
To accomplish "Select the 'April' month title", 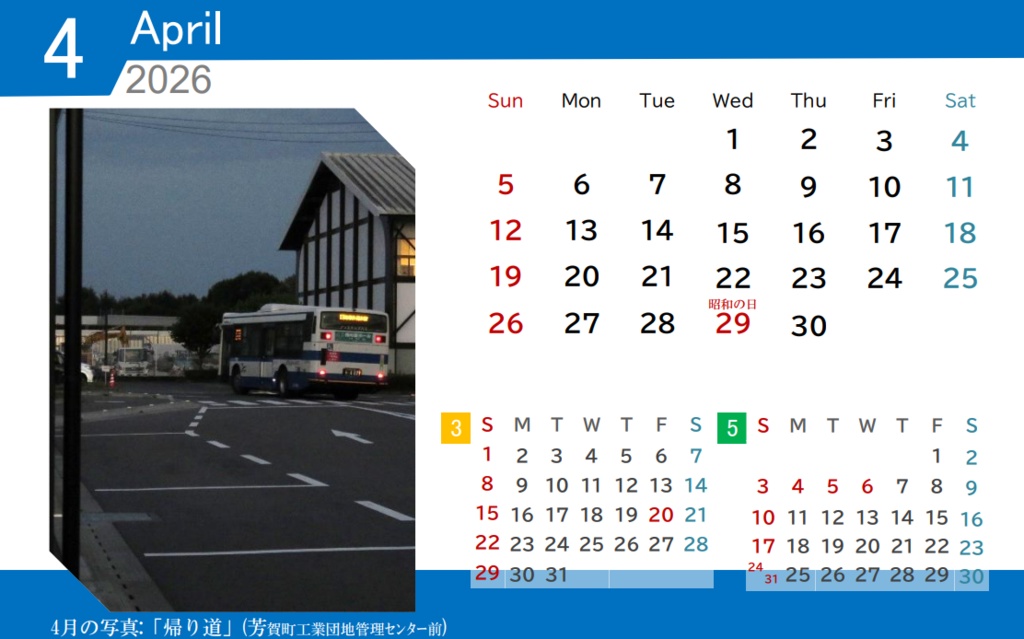I will click(x=176, y=29).
